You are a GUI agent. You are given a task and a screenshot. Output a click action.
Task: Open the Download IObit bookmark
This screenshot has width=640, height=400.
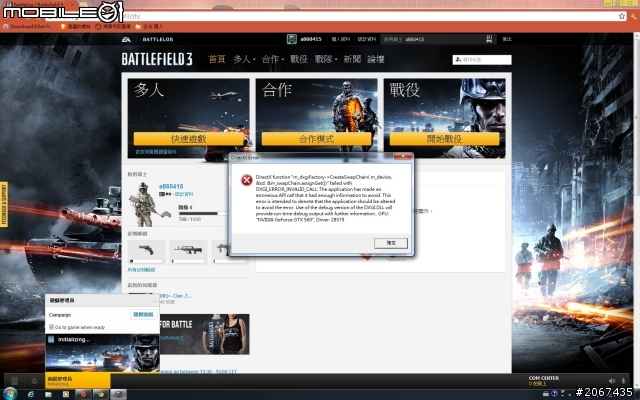[28, 27]
